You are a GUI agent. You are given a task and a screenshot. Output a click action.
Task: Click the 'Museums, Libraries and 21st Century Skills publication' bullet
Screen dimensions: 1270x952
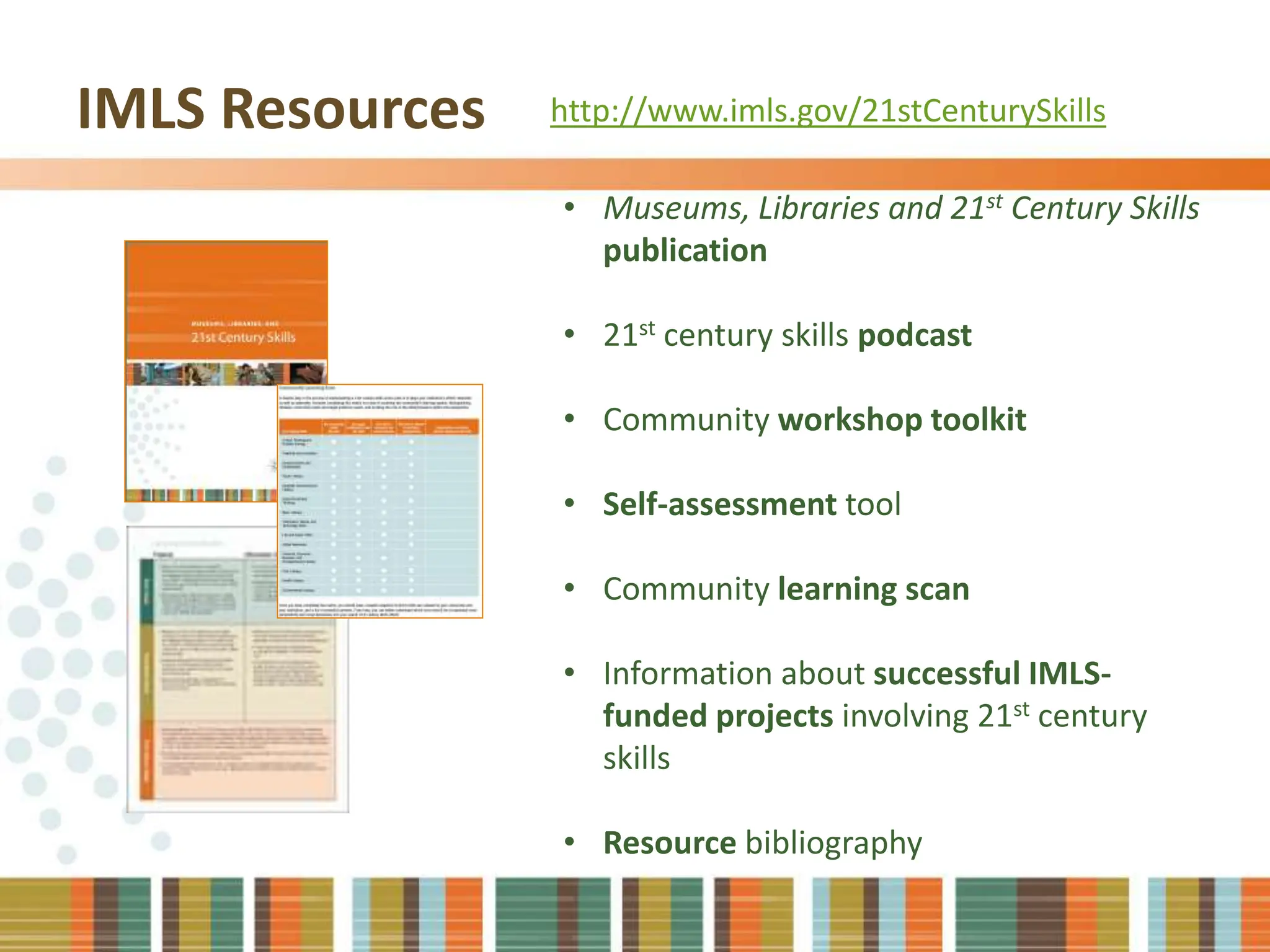pos(901,229)
